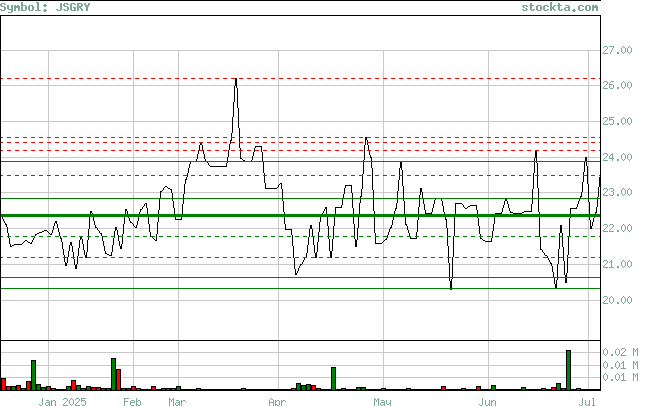Image resolution: width=655 pixels, height=406 pixels.
Task: Click the green volume bar in late December
Action: (x=33, y=375)
